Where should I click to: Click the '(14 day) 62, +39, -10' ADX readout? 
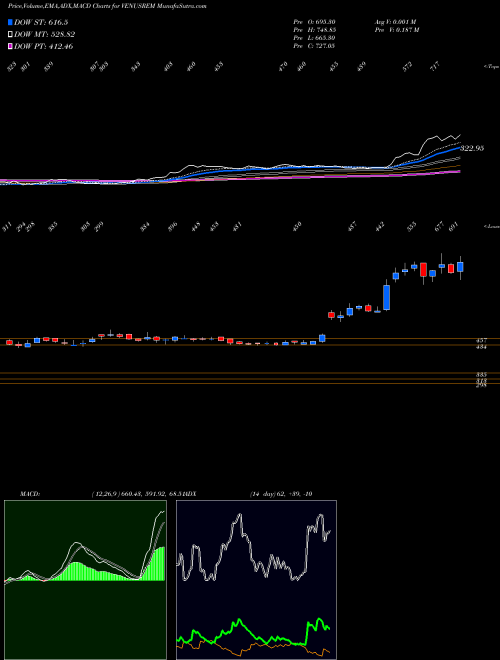[281, 494]
